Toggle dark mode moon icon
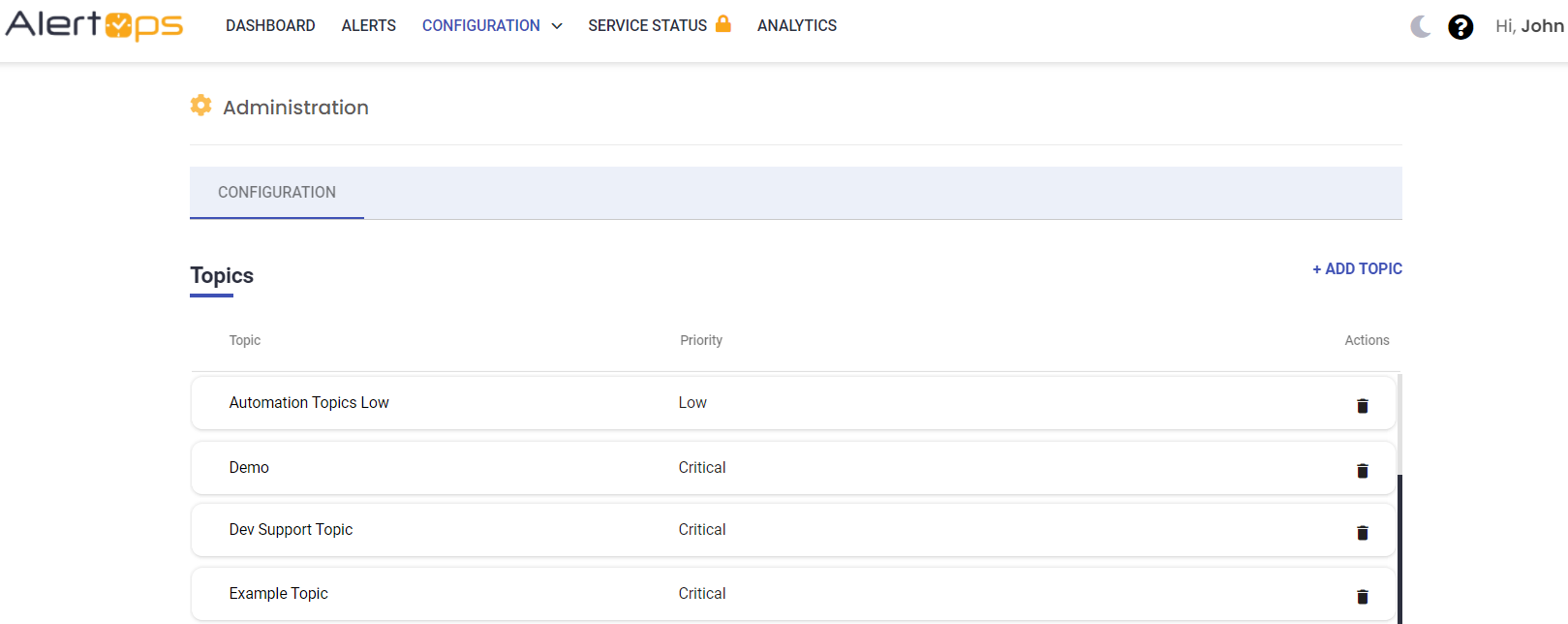 click(x=1420, y=26)
